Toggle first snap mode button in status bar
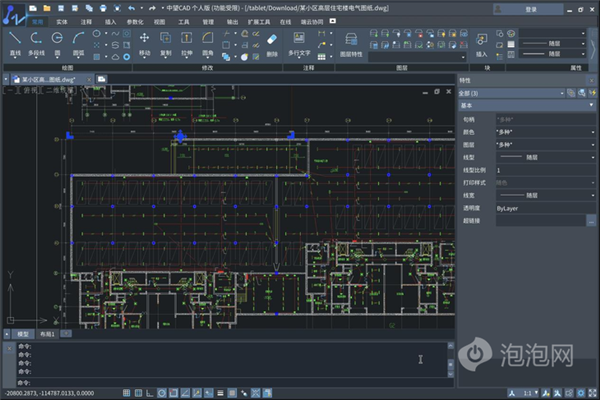Screen dimensions: 600x400 pyautogui.click(x=127, y=393)
